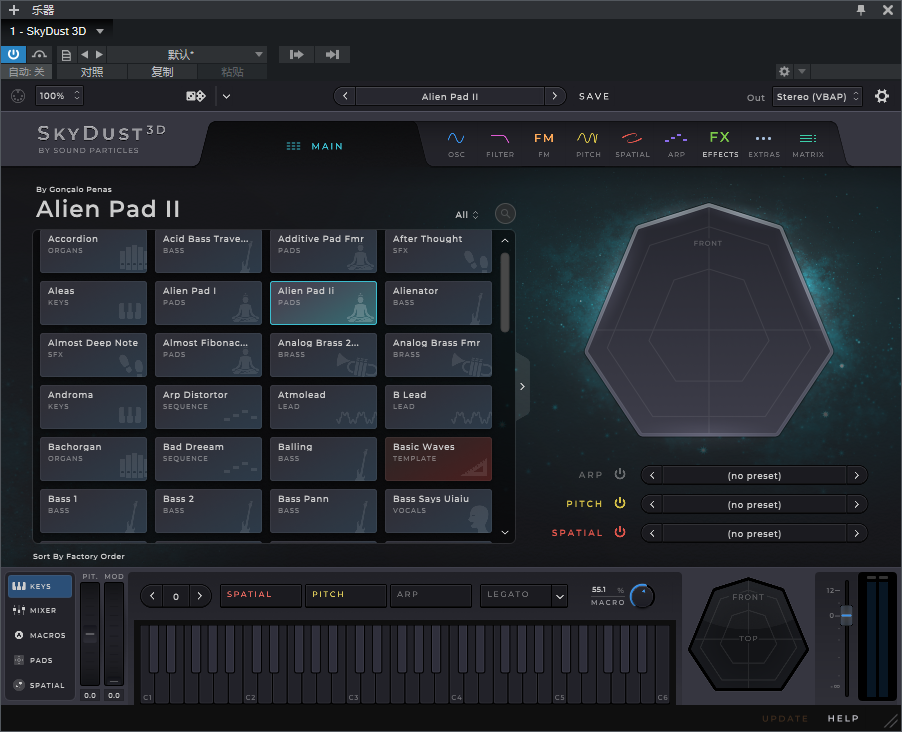The height and width of the screenshot is (732, 902).
Task: Select next ARP preset arrow
Action: 857,475
